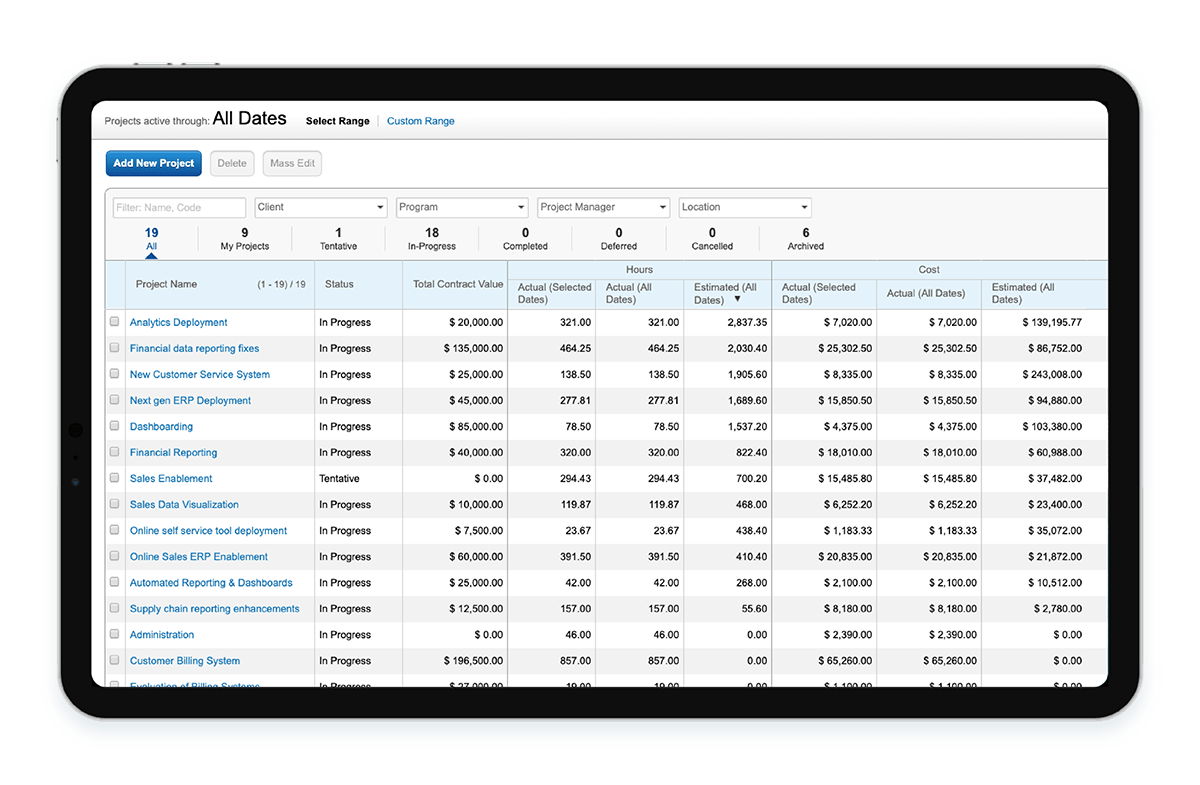
Task: Sort by Total Contract Value header
Action: click(x=458, y=284)
